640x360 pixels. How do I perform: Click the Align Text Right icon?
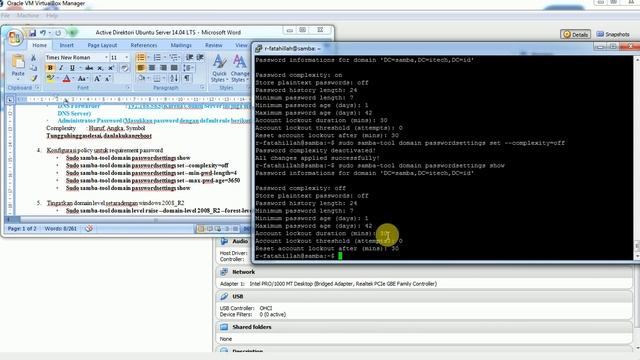pos(163,68)
